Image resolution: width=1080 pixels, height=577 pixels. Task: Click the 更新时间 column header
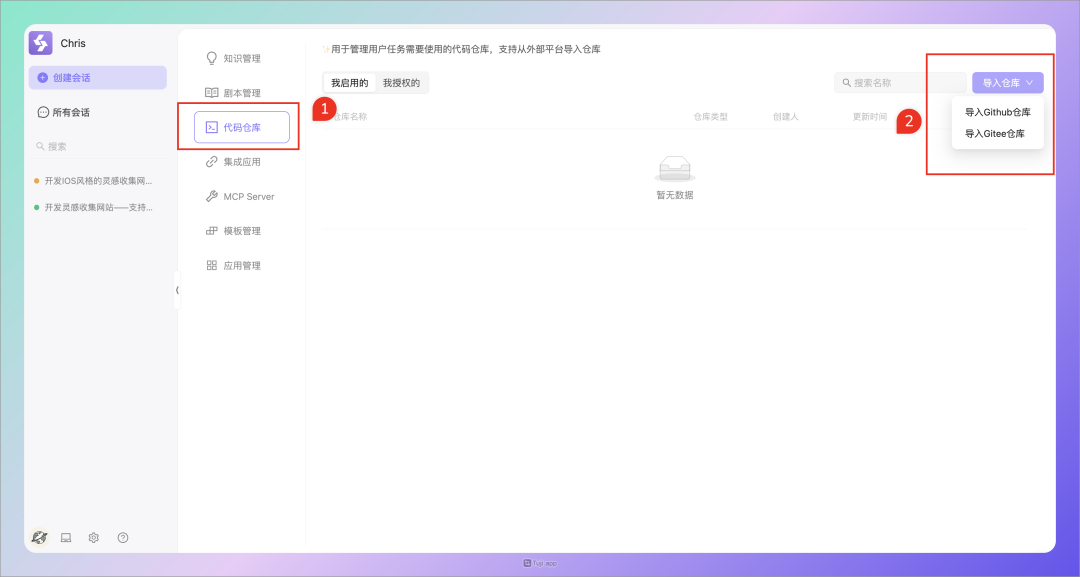(869, 117)
